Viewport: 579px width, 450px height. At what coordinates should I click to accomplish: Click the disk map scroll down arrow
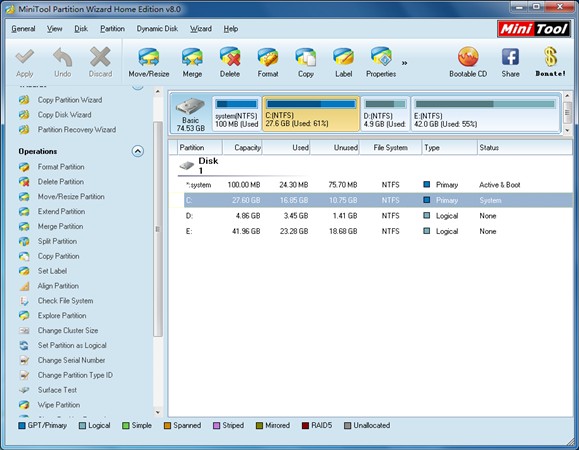tap(568, 130)
